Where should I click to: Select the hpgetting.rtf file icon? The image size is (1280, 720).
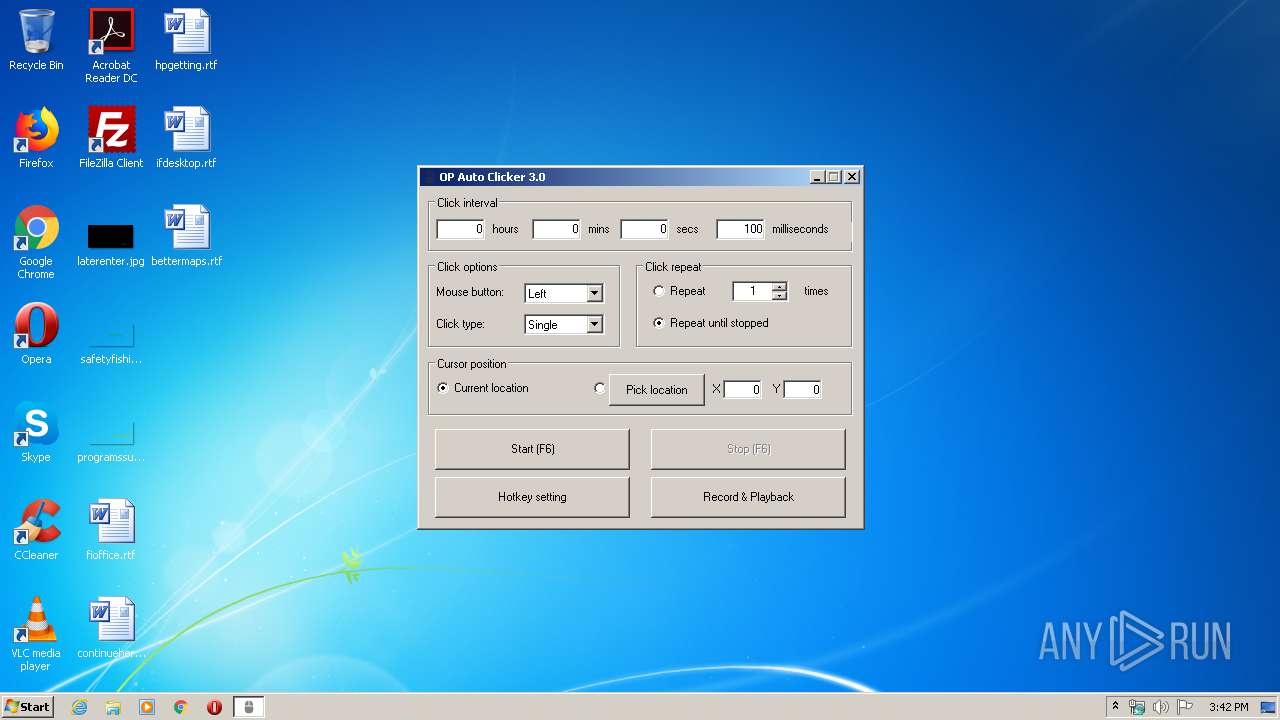point(186,41)
